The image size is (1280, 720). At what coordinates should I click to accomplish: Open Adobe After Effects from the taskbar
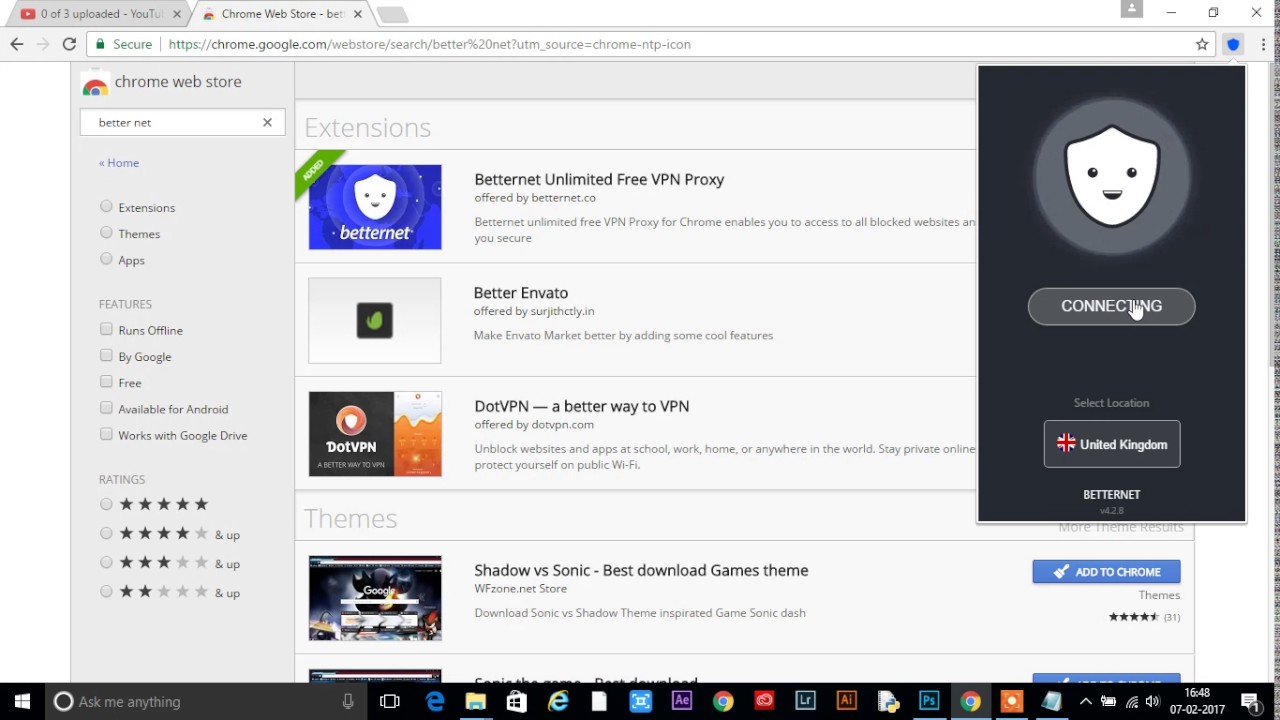(x=682, y=701)
